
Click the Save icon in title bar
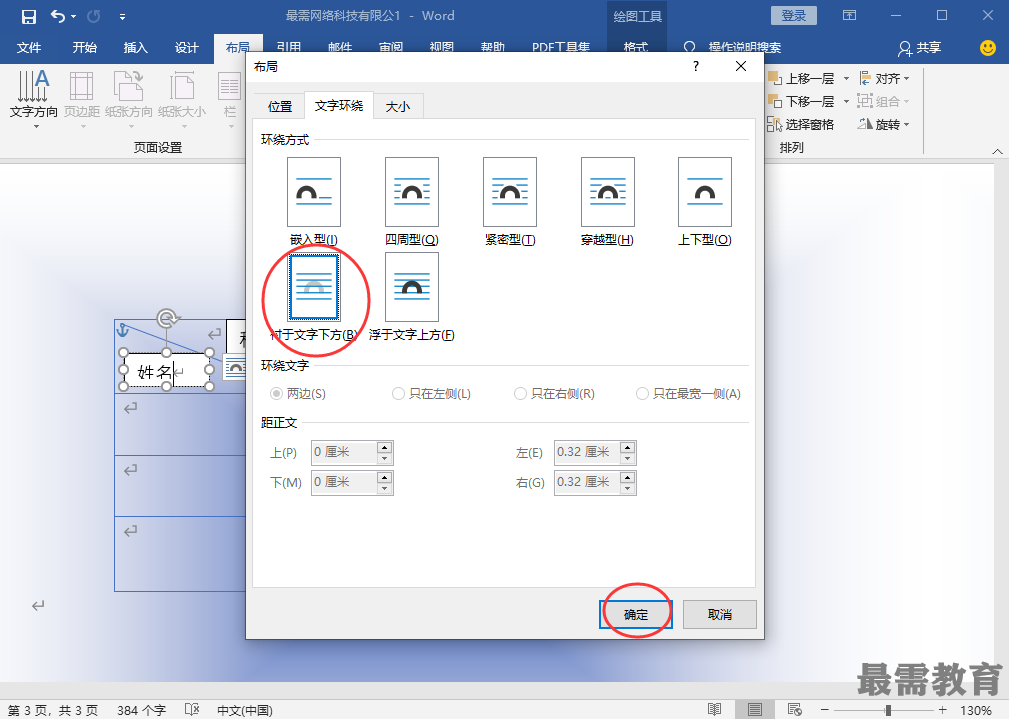29,16
